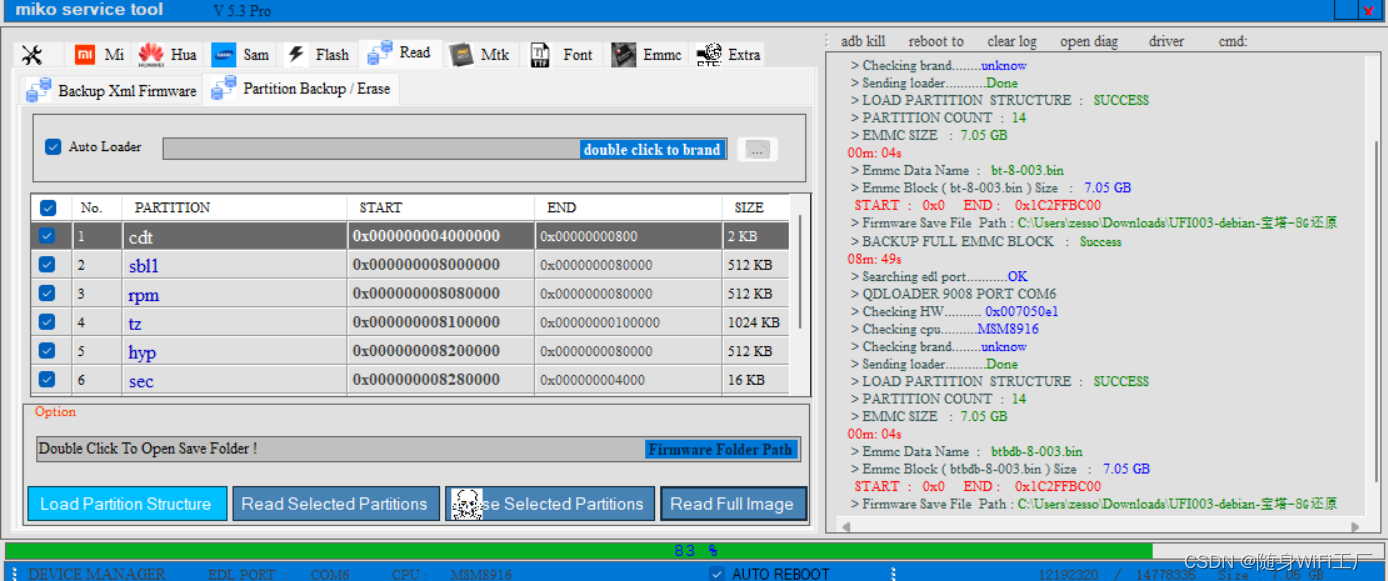Click the PARTITION column header
The image size is (1388, 581).
click(234, 208)
